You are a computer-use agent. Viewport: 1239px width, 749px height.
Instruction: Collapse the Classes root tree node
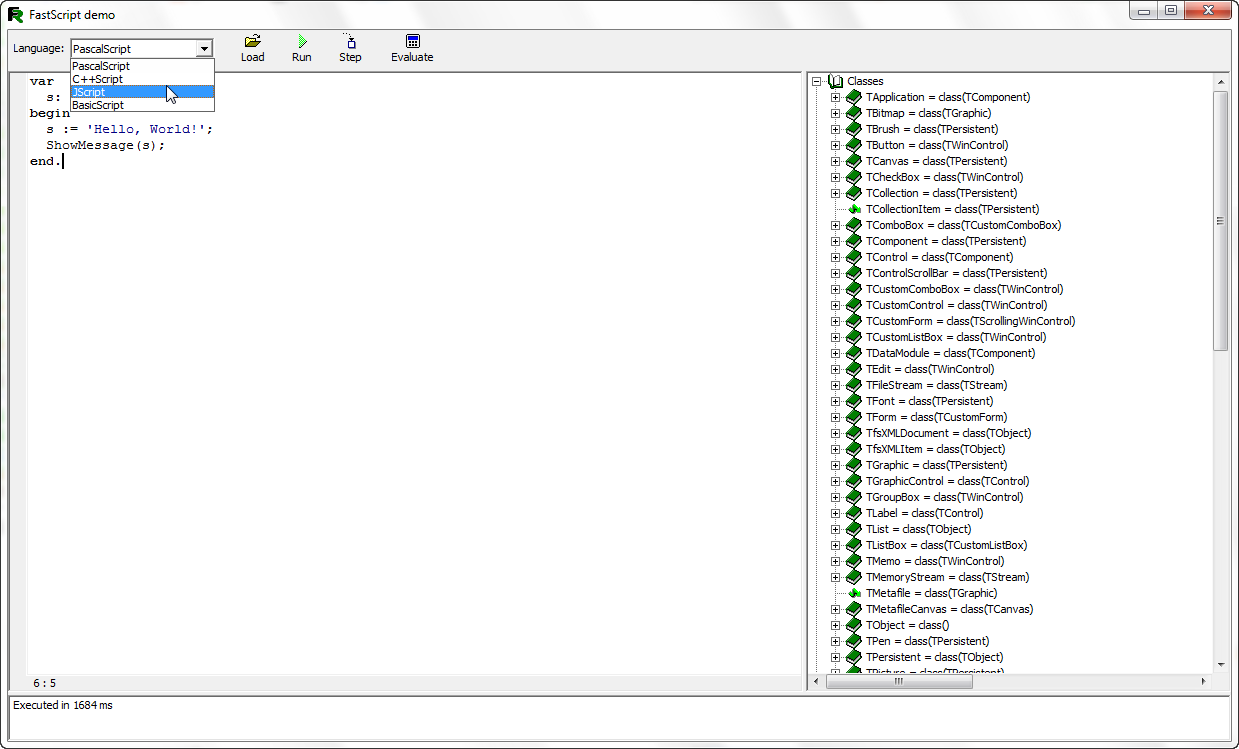pyautogui.click(x=817, y=81)
